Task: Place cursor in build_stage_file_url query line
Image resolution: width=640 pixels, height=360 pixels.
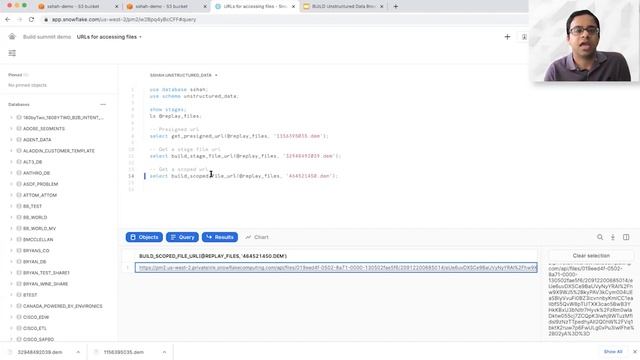Action: [245, 156]
